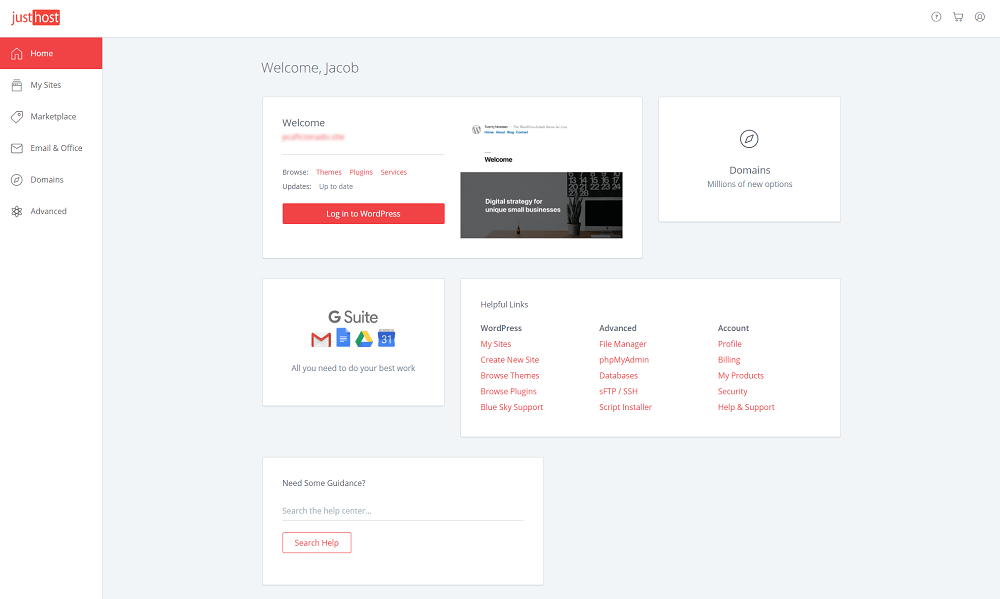Click the Search Help button

316,543
